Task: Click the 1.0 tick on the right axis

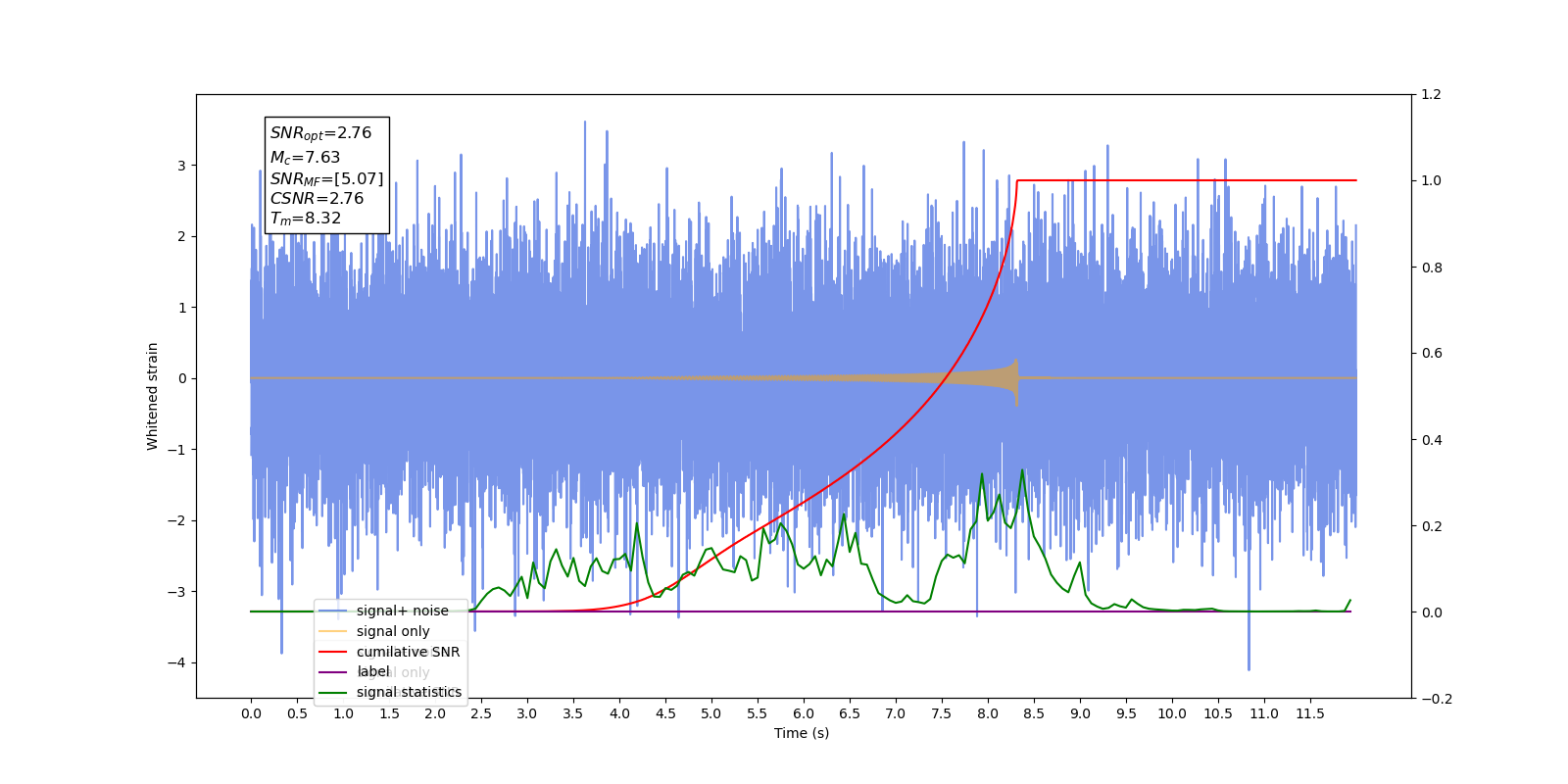Action: 1432,181
